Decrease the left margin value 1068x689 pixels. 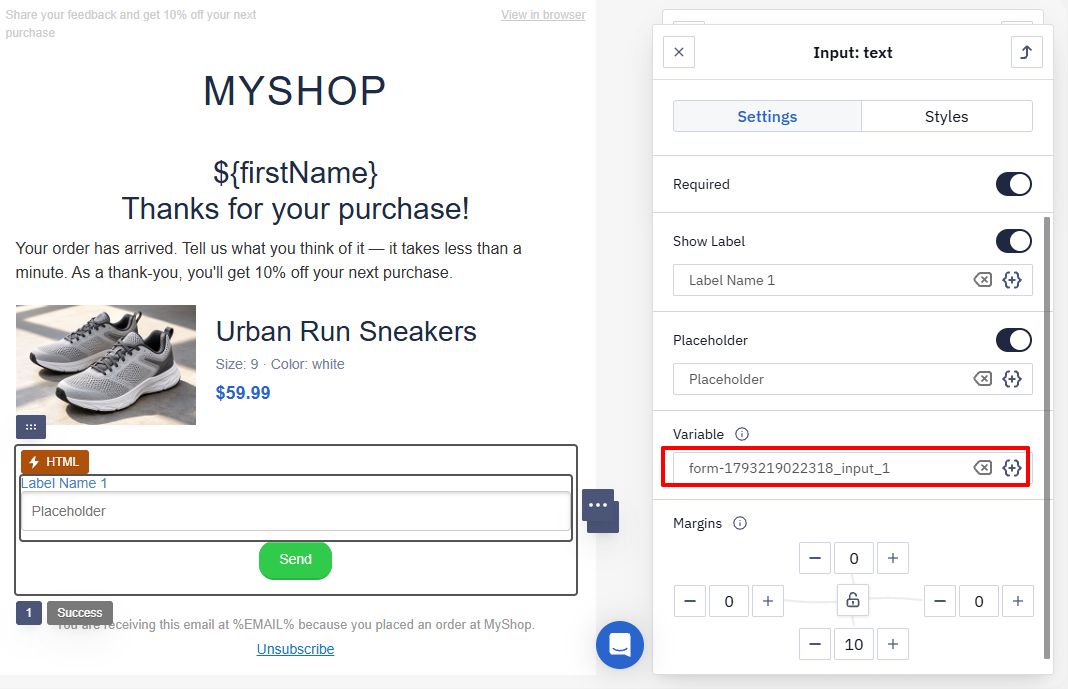[690, 601]
